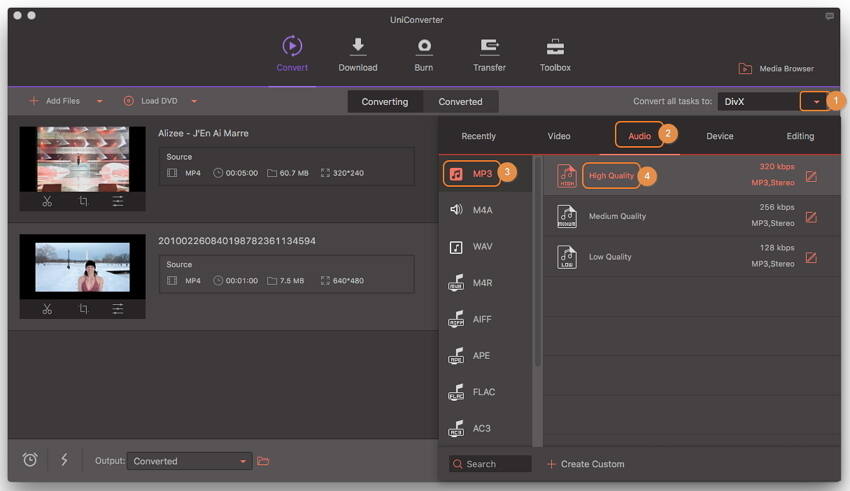Click the DivX format field
This screenshot has height=491, width=850.
tap(759, 101)
